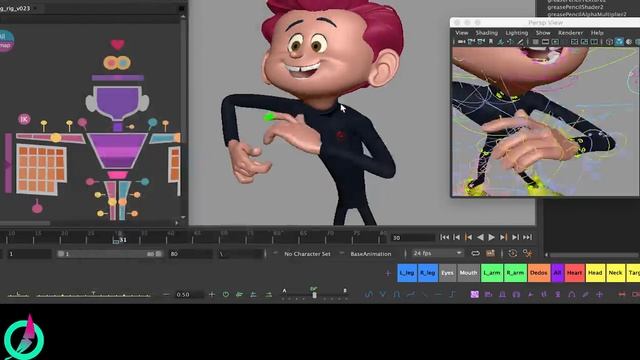Open the 24 fps frame rate dropdown

(x=437, y=253)
